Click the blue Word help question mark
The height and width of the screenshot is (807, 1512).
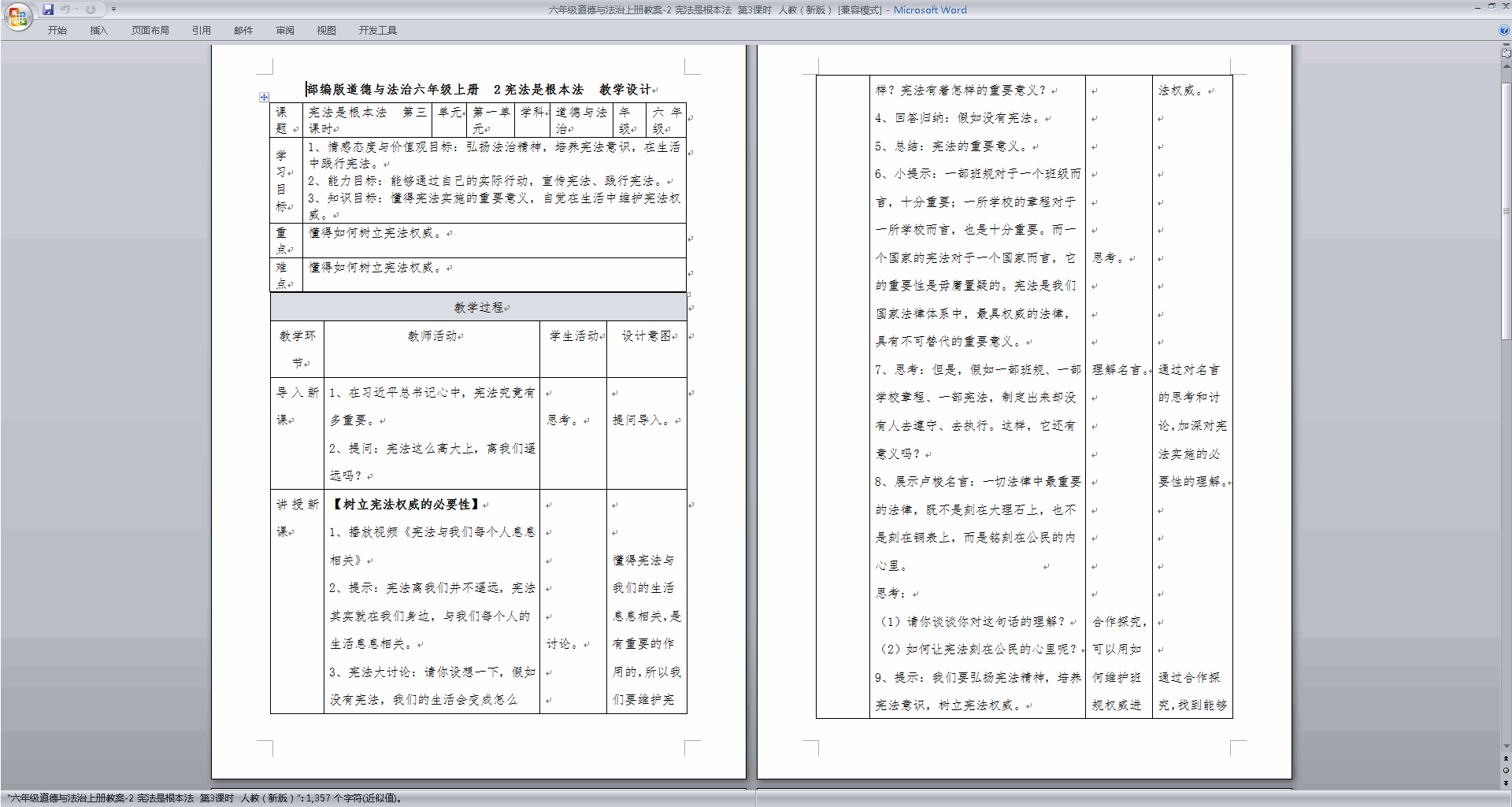pos(1504,30)
